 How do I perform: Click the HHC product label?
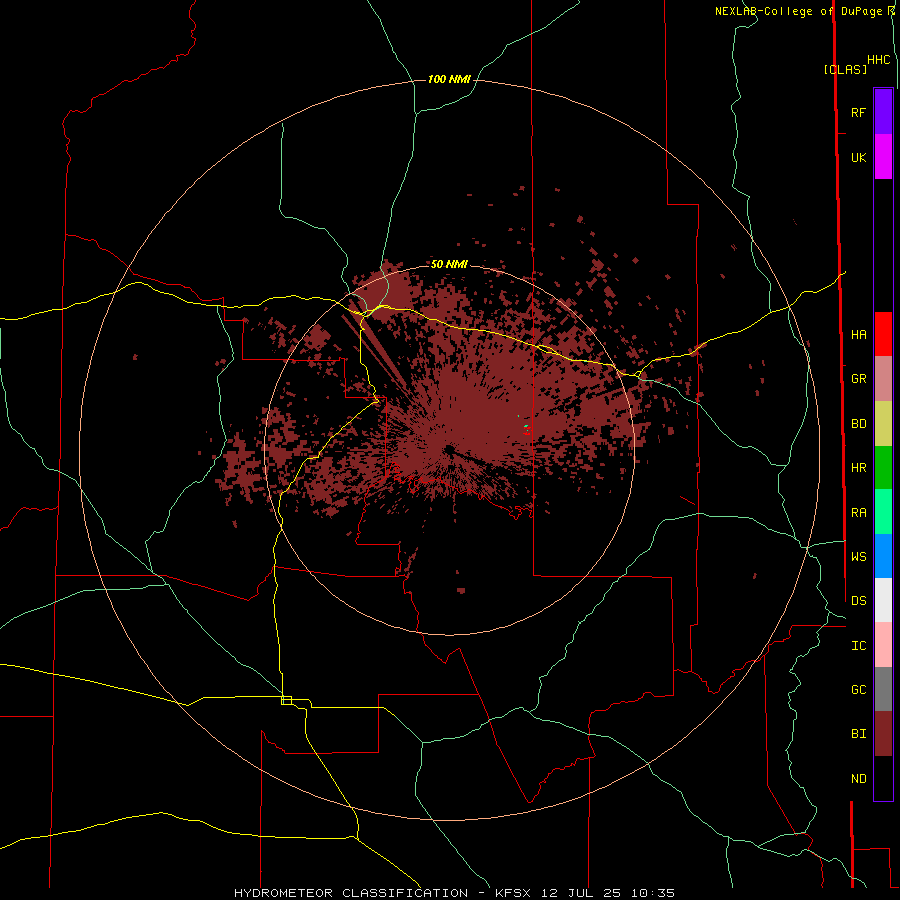tap(878, 60)
